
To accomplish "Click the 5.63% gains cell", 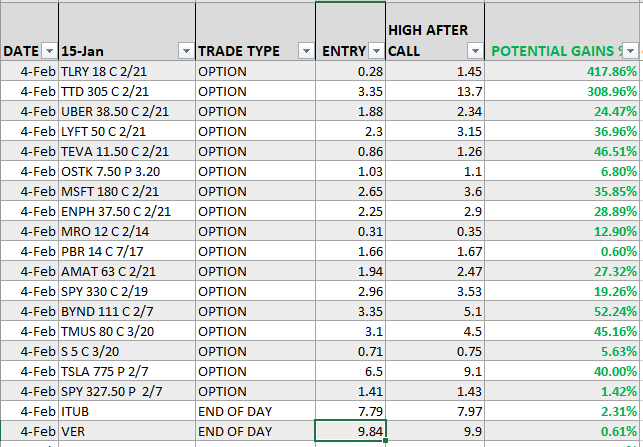I will point(562,351).
